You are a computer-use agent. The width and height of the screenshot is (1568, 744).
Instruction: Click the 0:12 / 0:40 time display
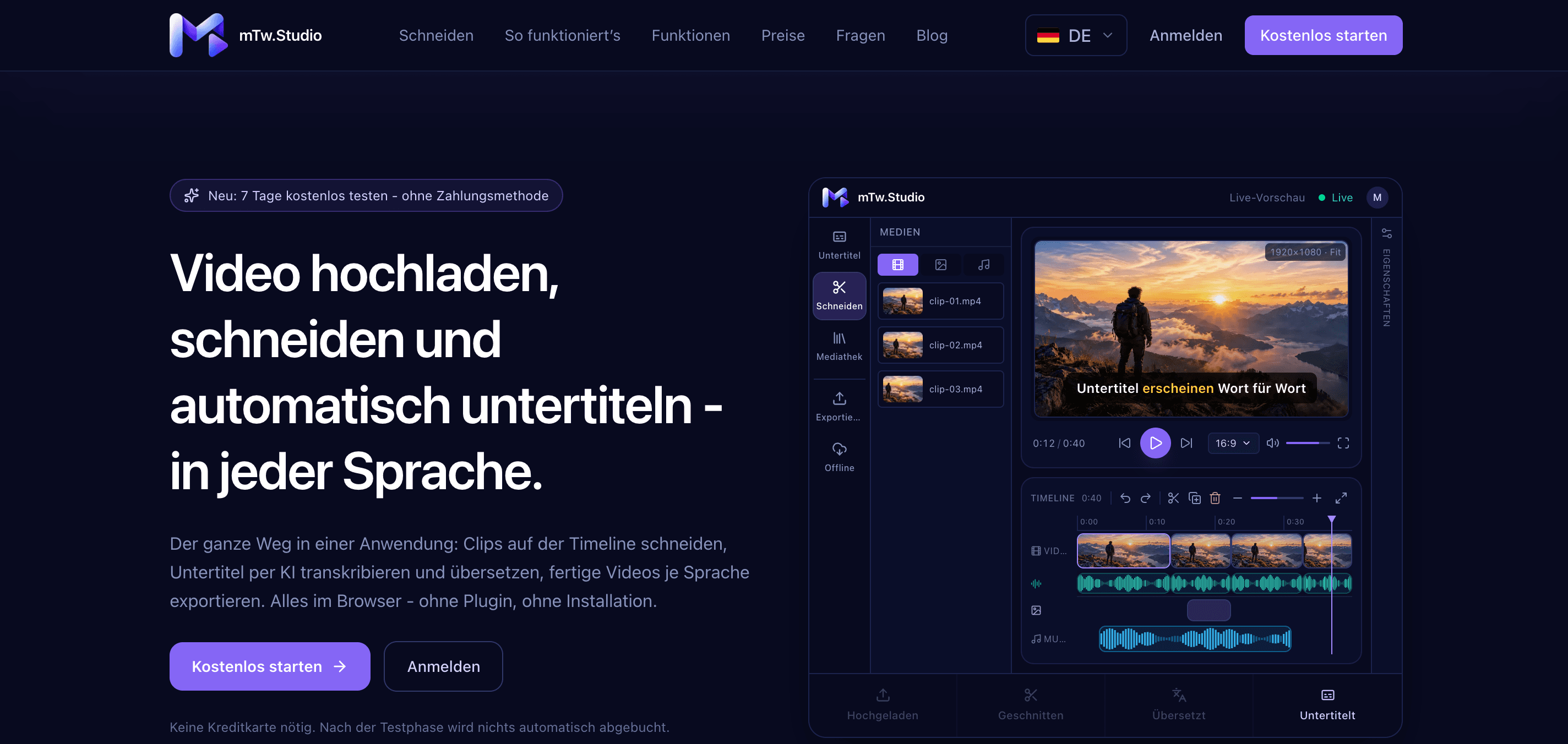tap(1058, 443)
